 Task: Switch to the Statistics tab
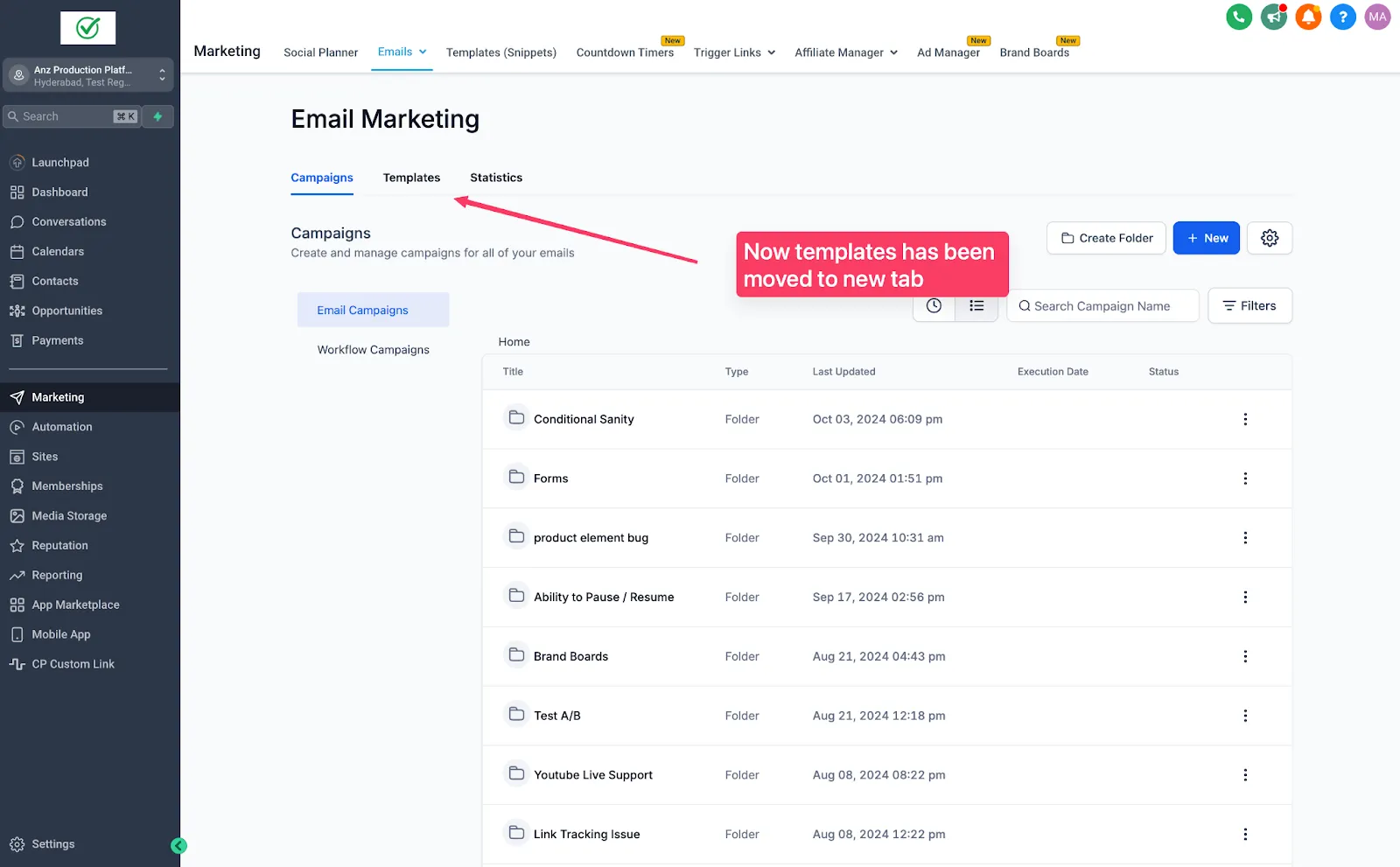point(496,178)
